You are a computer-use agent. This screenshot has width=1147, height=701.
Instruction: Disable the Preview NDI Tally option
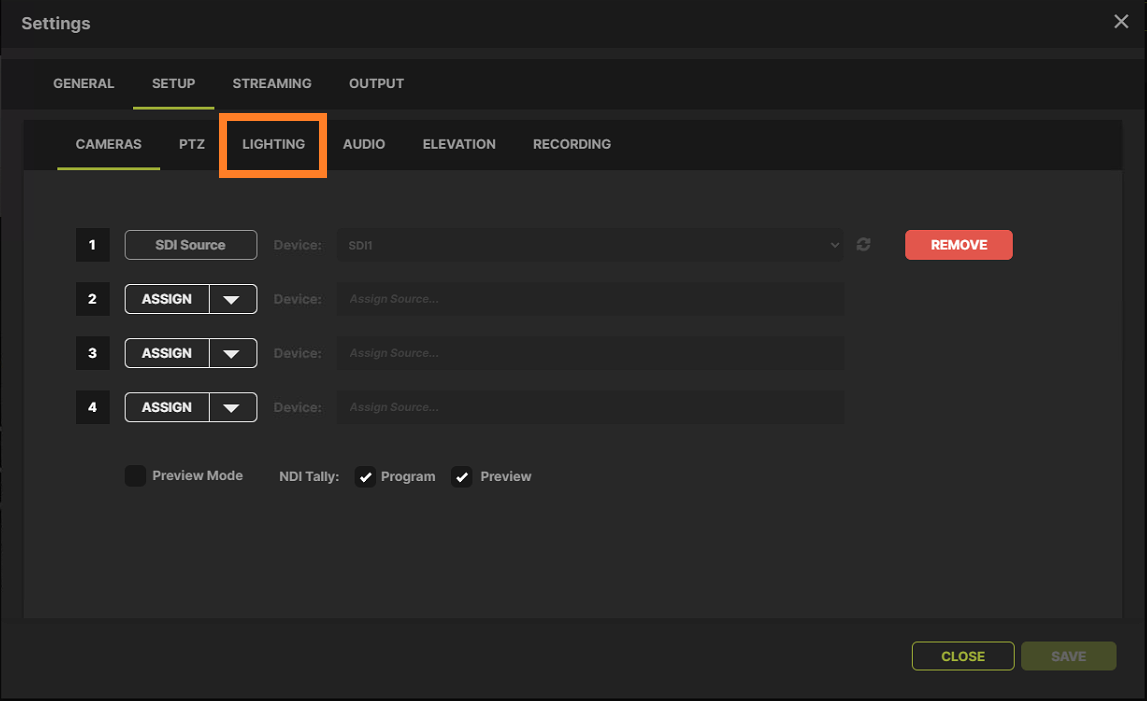click(x=461, y=476)
